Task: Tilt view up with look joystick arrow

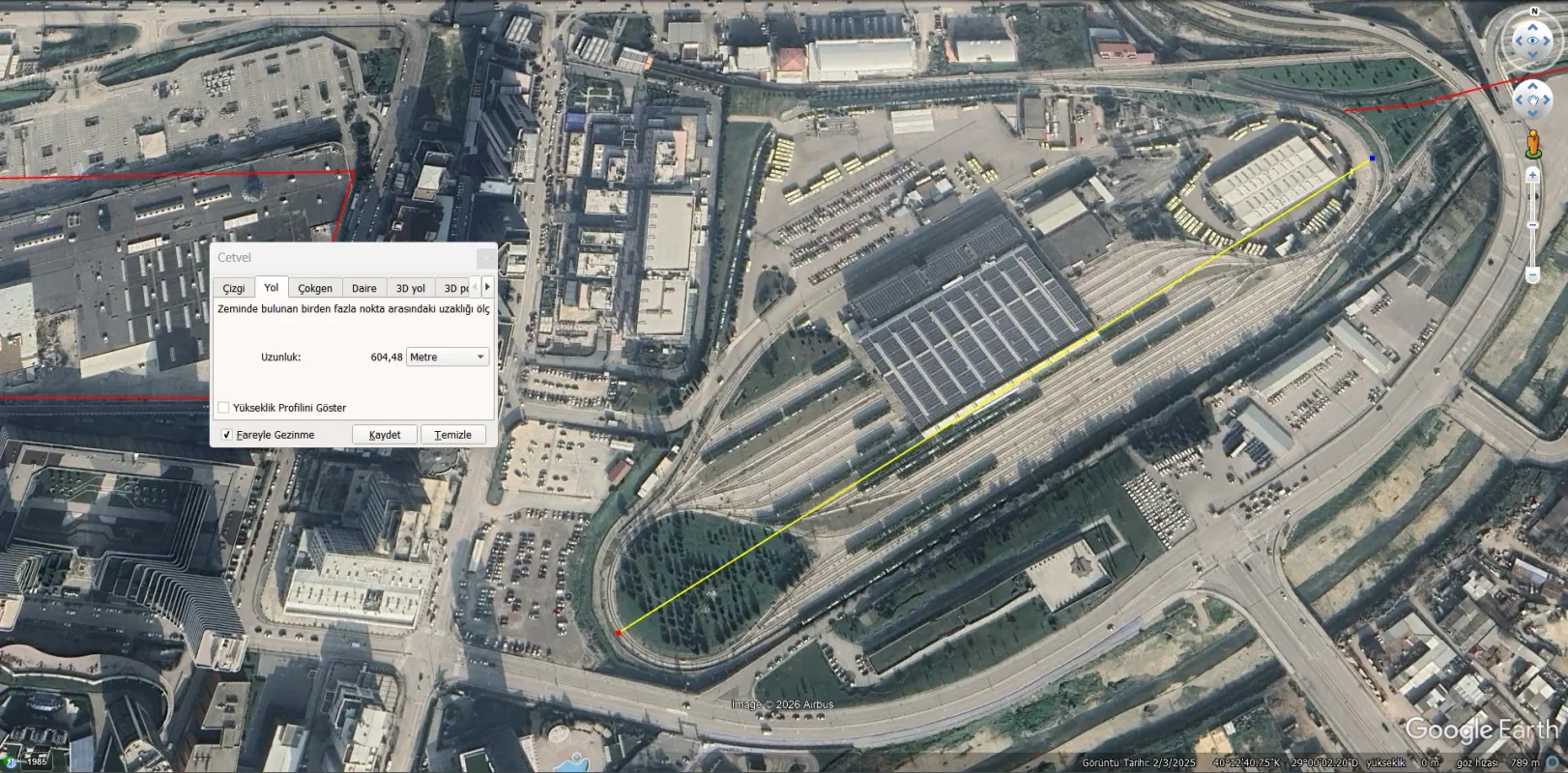Action: coord(1532,25)
